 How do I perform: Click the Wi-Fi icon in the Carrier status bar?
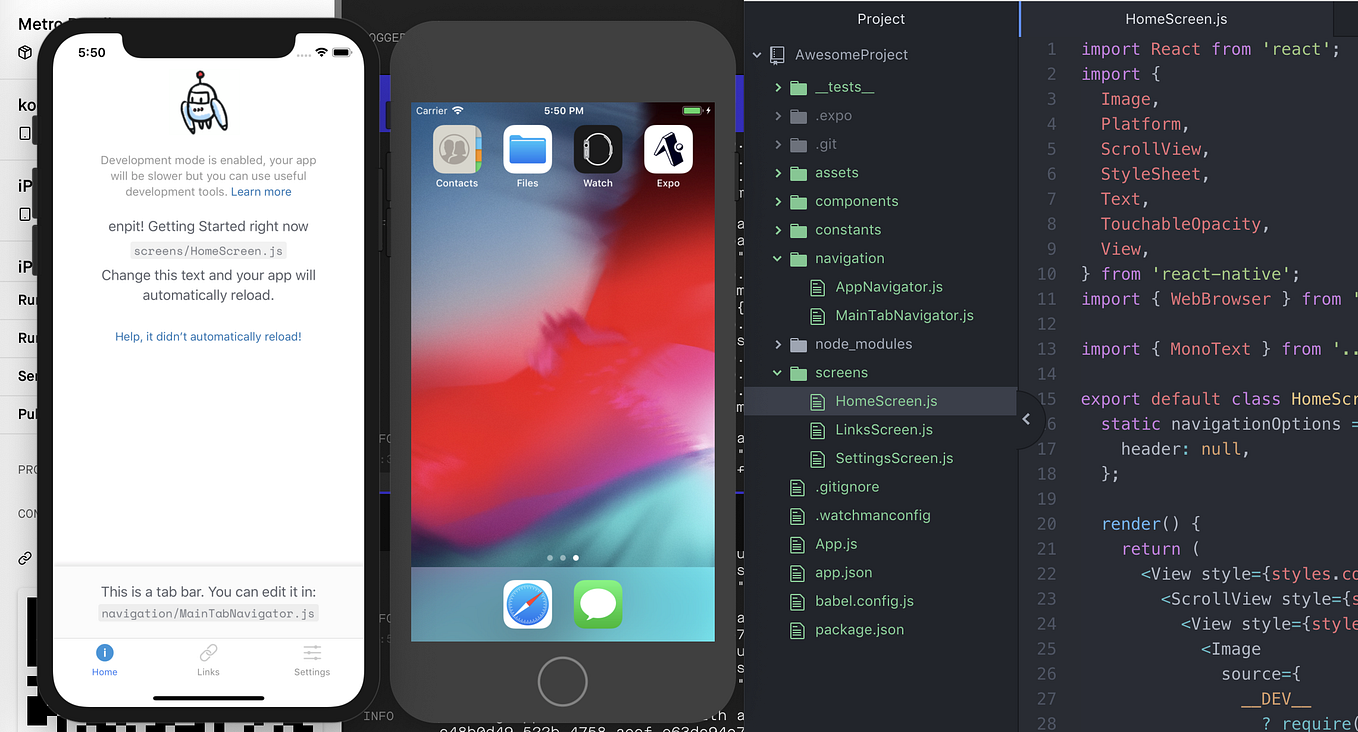460,111
